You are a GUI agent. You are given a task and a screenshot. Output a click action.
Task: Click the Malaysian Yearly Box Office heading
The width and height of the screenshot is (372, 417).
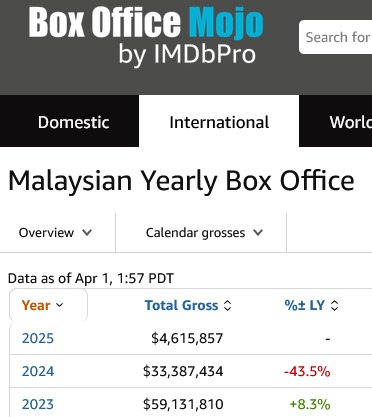point(181,181)
